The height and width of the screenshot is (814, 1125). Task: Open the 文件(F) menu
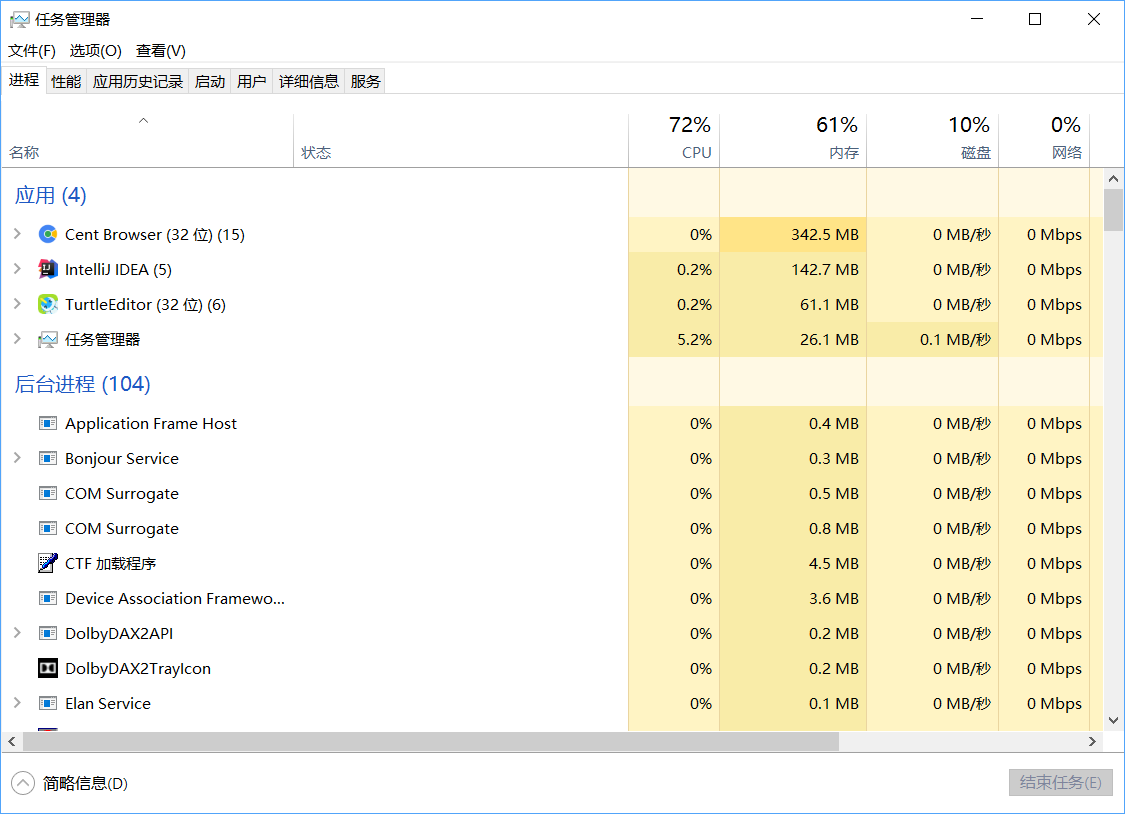coord(32,51)
